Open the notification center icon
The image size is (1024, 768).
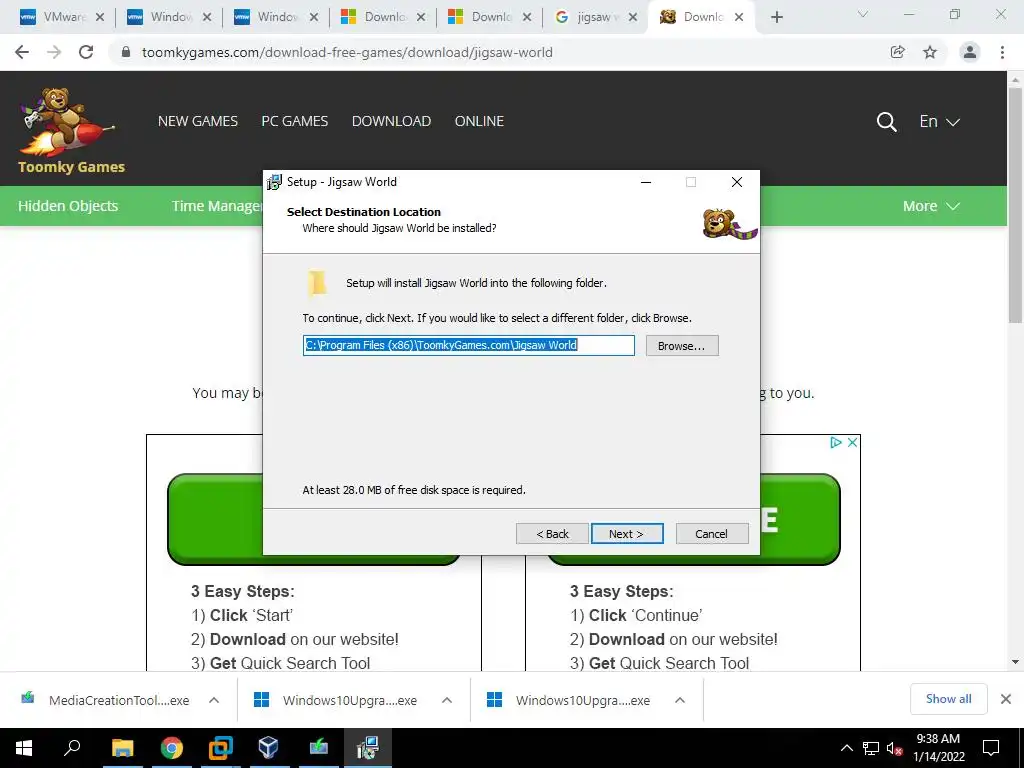[991, 748]
